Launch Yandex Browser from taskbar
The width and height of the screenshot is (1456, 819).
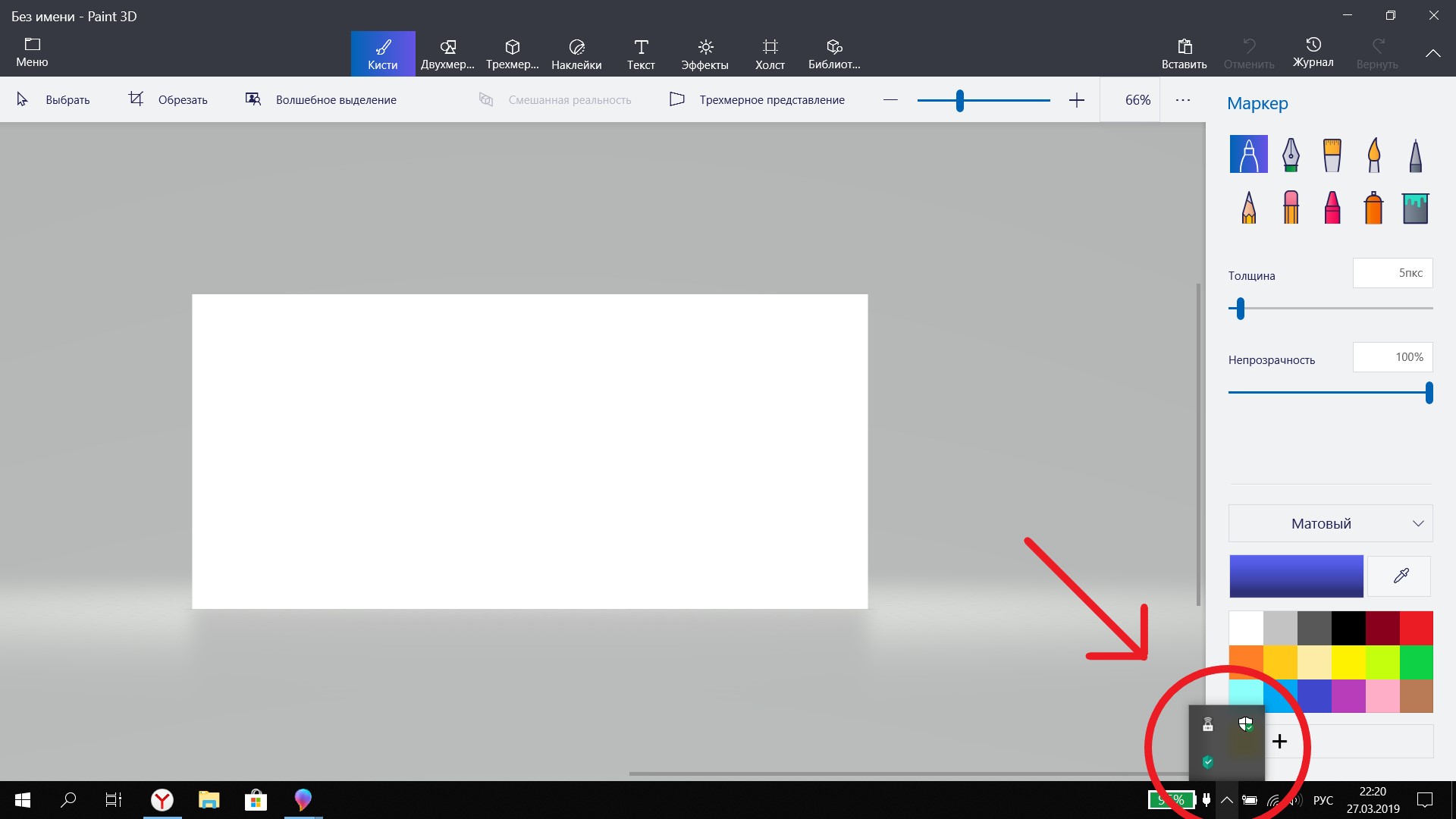point(162,800)
